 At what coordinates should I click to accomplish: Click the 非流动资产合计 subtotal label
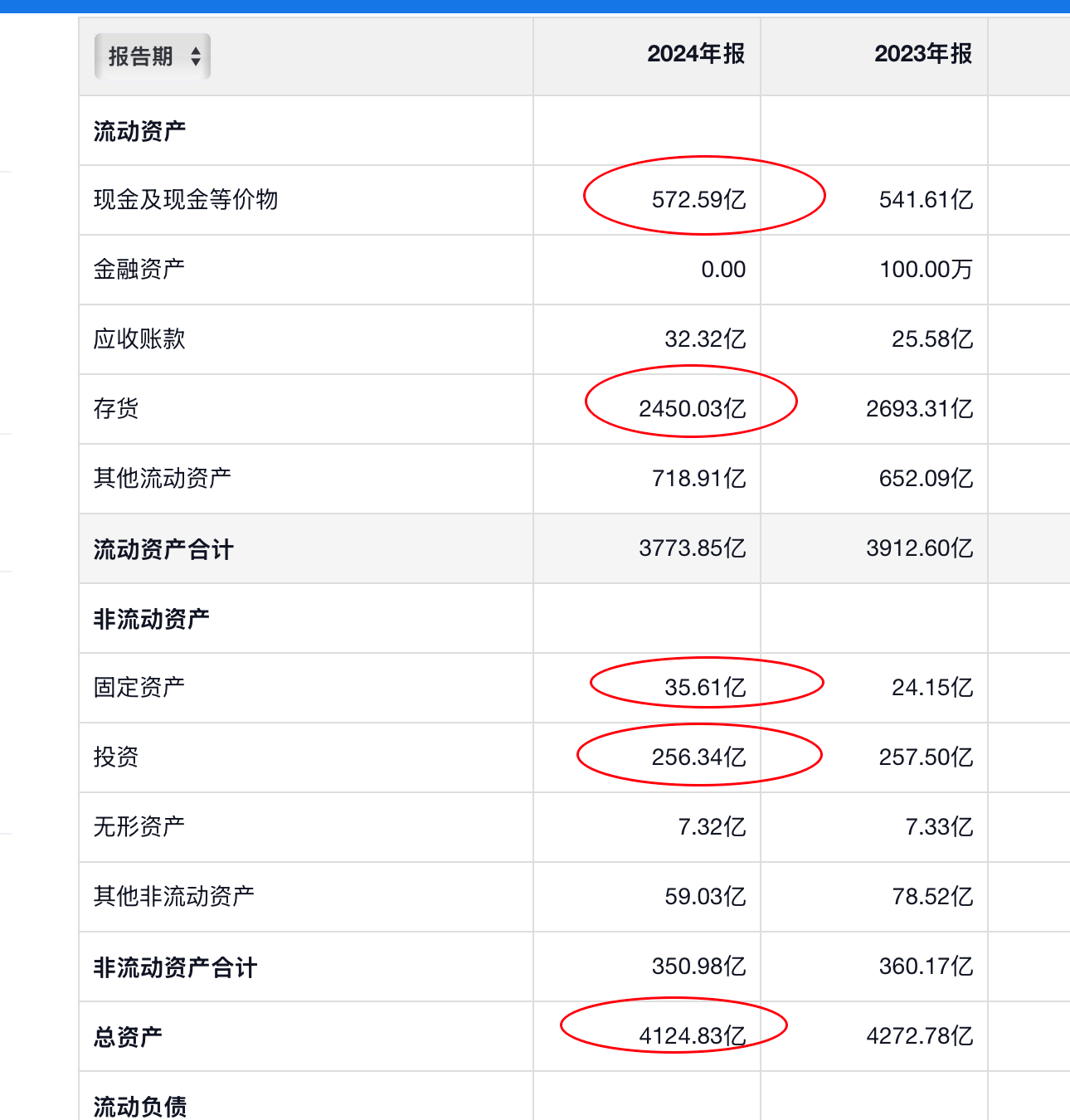coord(175,967)
